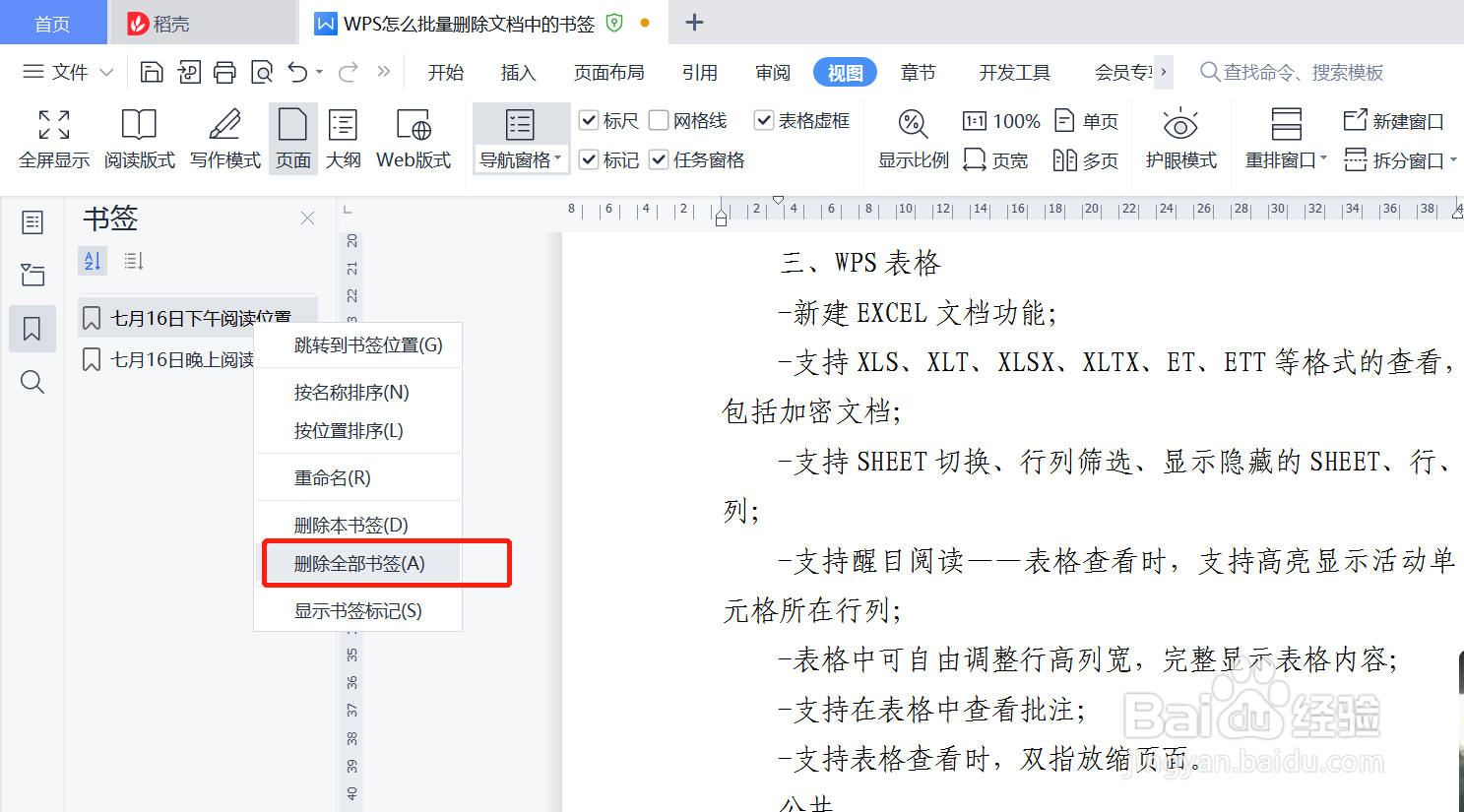Set zoom to 100%
Screen dimensions: 1464x812
pos(1001,121)
